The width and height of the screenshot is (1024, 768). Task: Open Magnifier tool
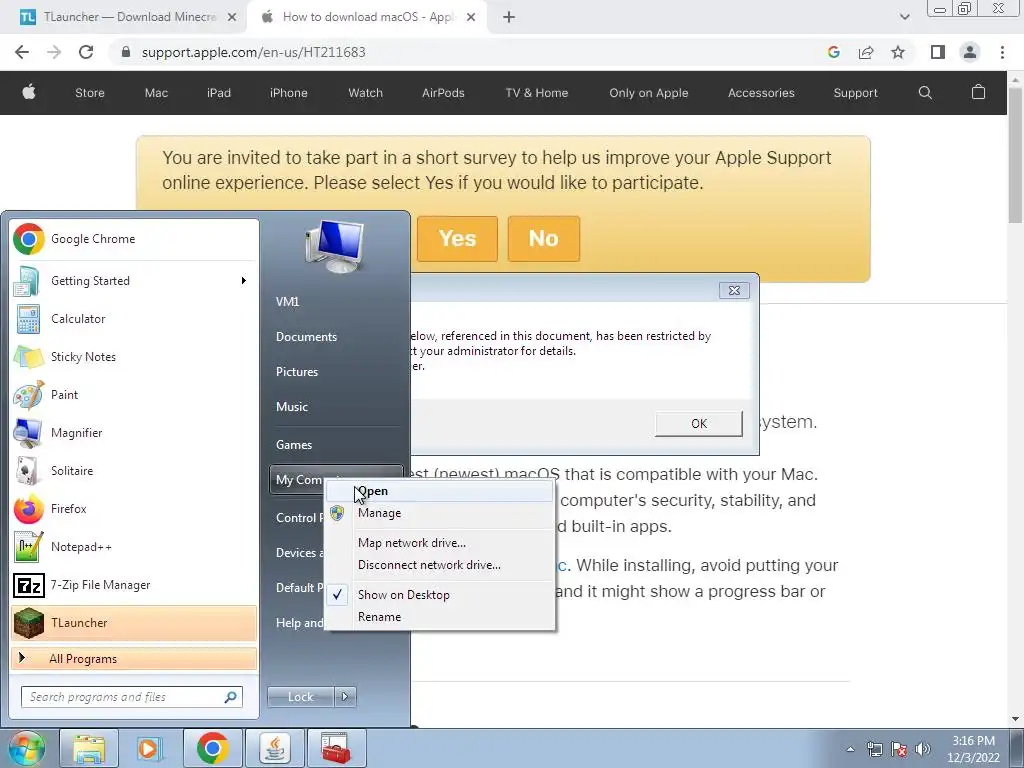click(134, 432)
